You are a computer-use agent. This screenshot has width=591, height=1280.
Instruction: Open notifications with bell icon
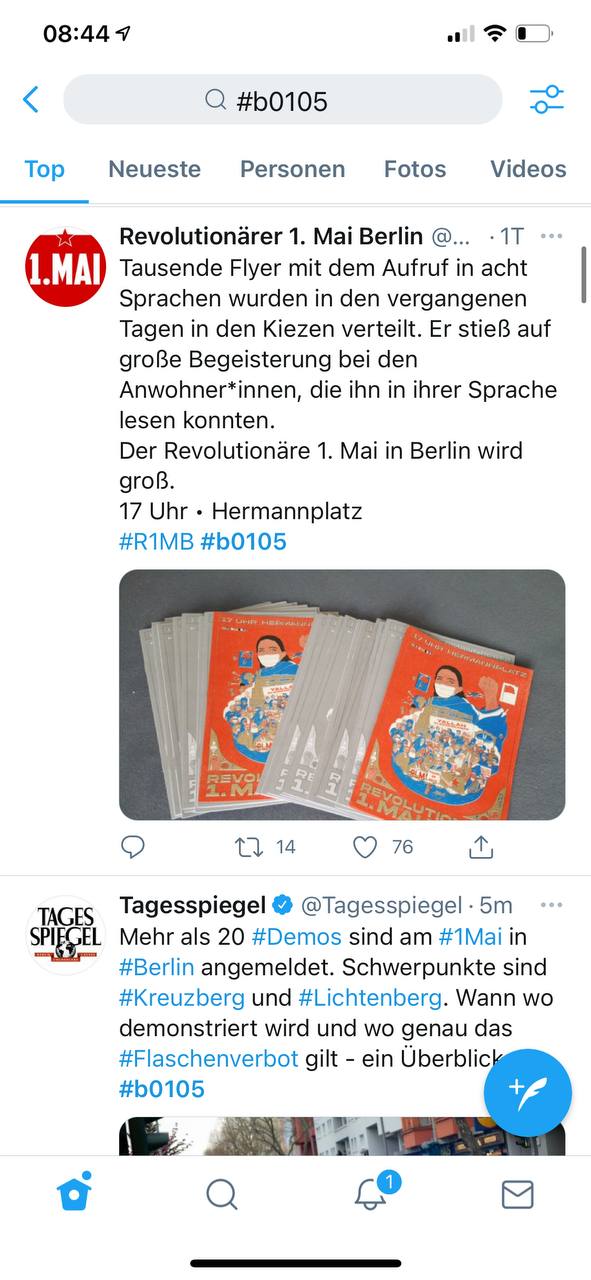coord(370,1192)
